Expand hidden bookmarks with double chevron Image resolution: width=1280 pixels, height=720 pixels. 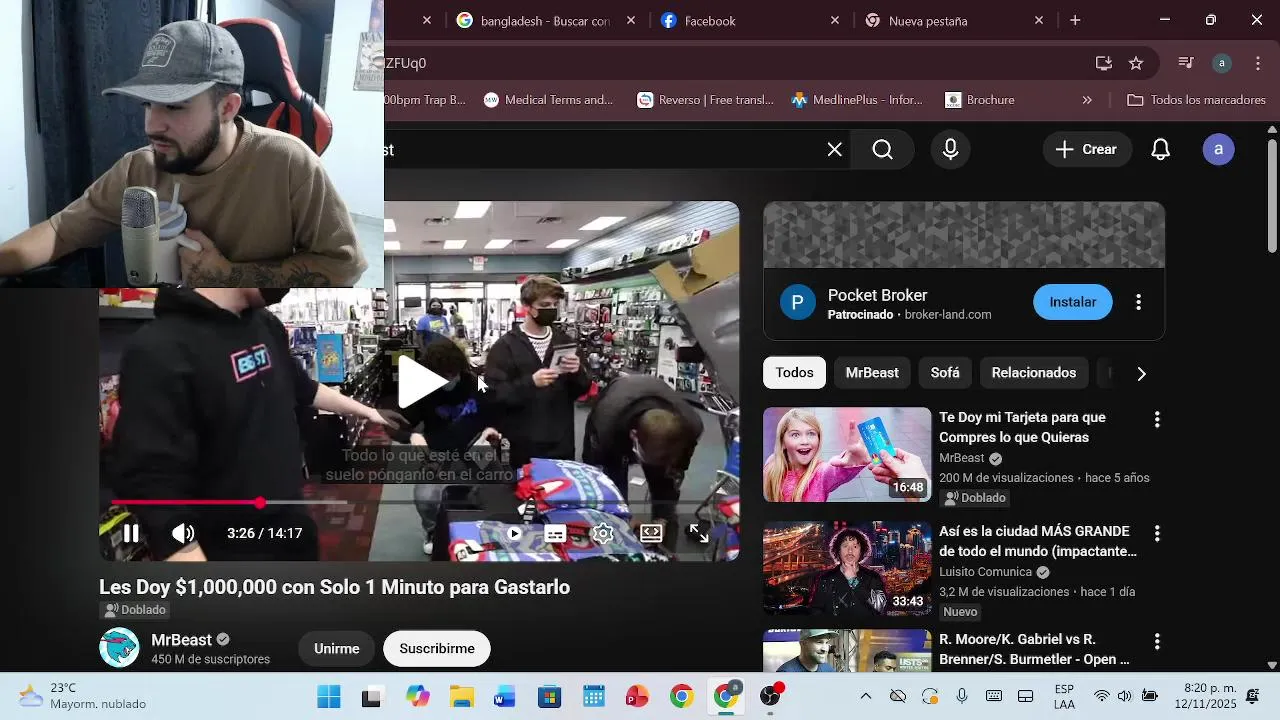pyautogui.click(x=1087, y=100)
